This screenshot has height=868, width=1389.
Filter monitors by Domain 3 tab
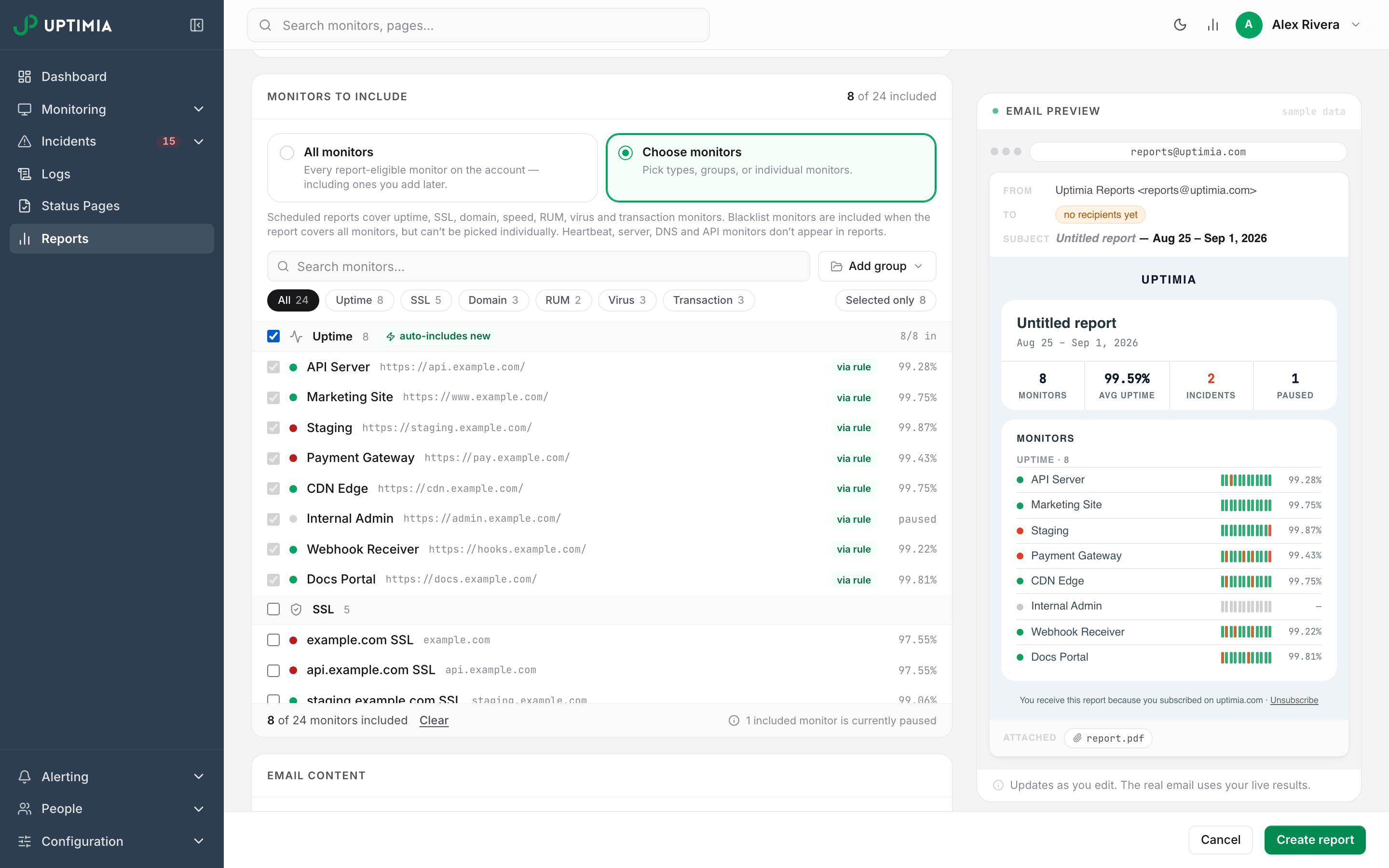point(493,300)
